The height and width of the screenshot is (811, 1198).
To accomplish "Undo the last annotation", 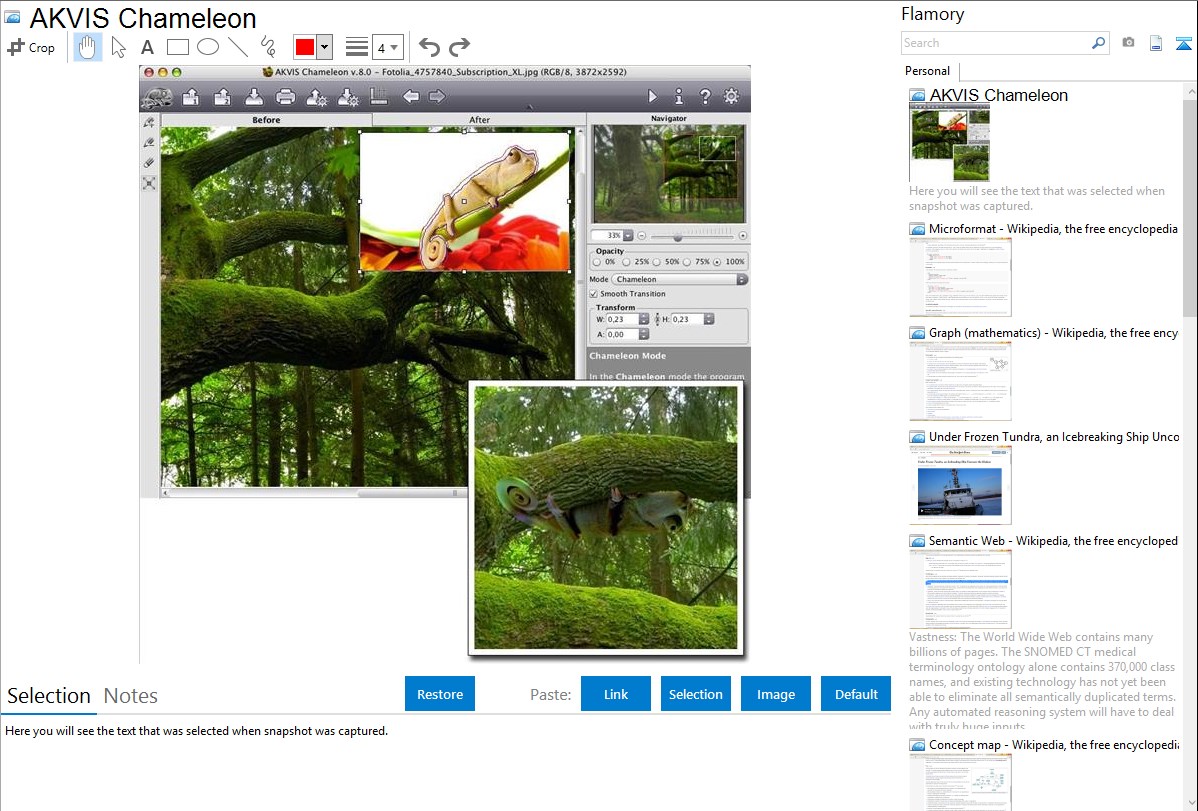I will coord(429,47).
